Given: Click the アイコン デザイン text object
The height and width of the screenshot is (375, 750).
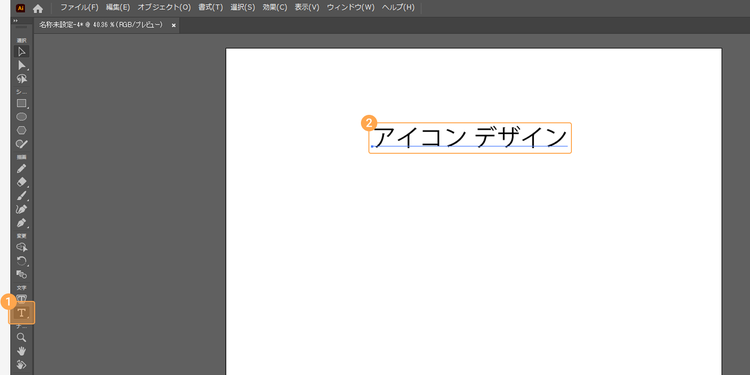Looking at the screenshot, I should 470,138.
